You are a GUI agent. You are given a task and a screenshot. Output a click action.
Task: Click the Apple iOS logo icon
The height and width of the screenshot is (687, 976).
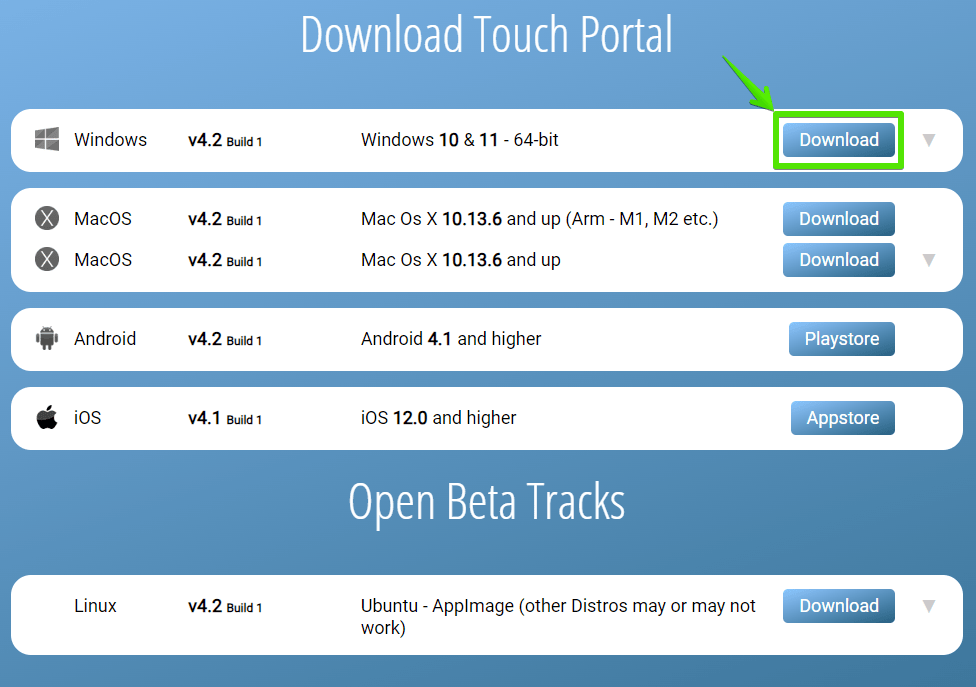(47, 418)
